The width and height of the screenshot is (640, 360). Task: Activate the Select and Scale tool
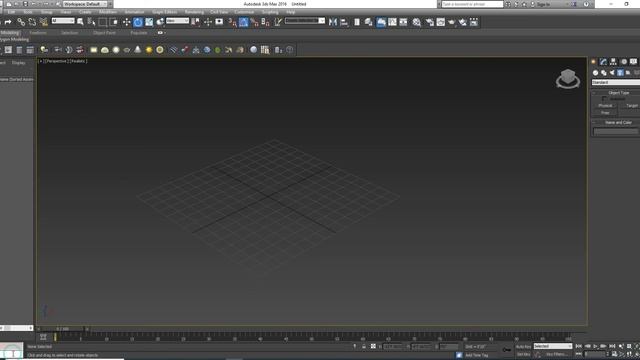(149, 22)
